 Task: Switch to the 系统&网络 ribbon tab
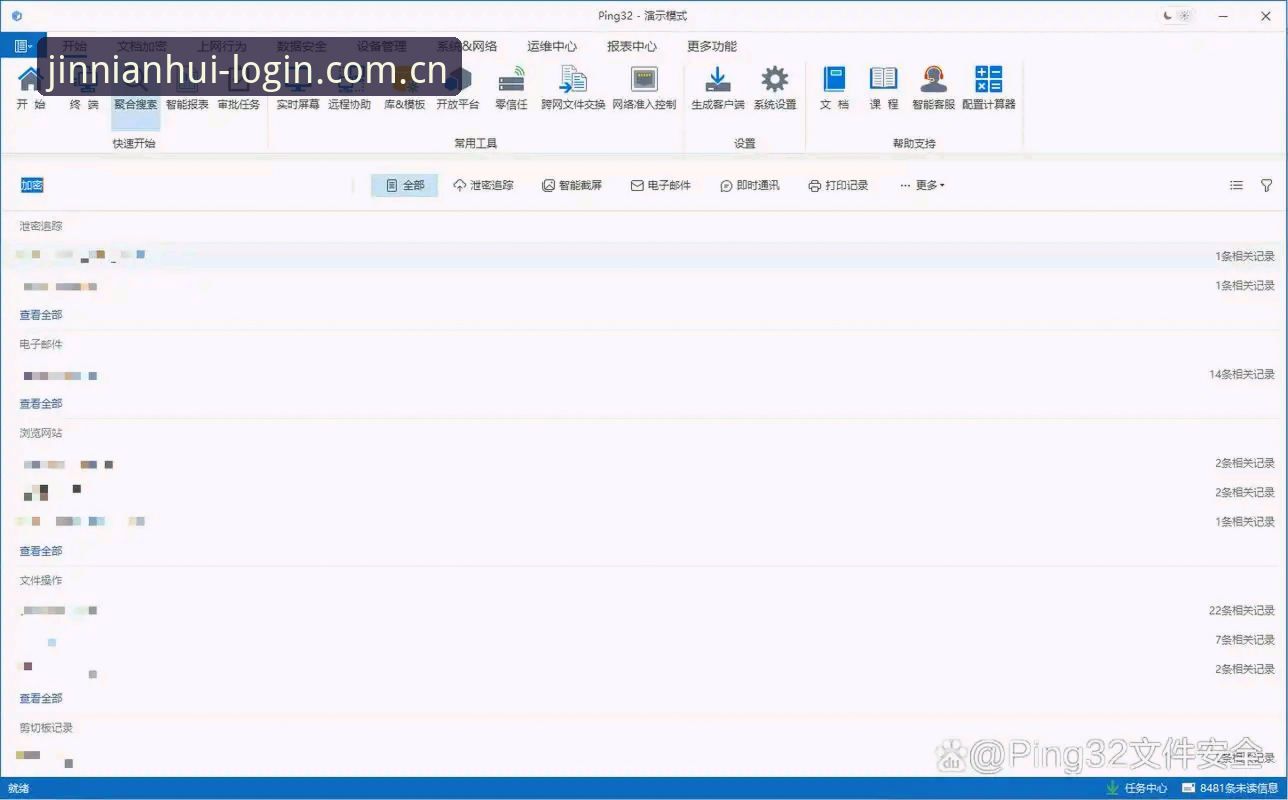click(x=466, y=46)
